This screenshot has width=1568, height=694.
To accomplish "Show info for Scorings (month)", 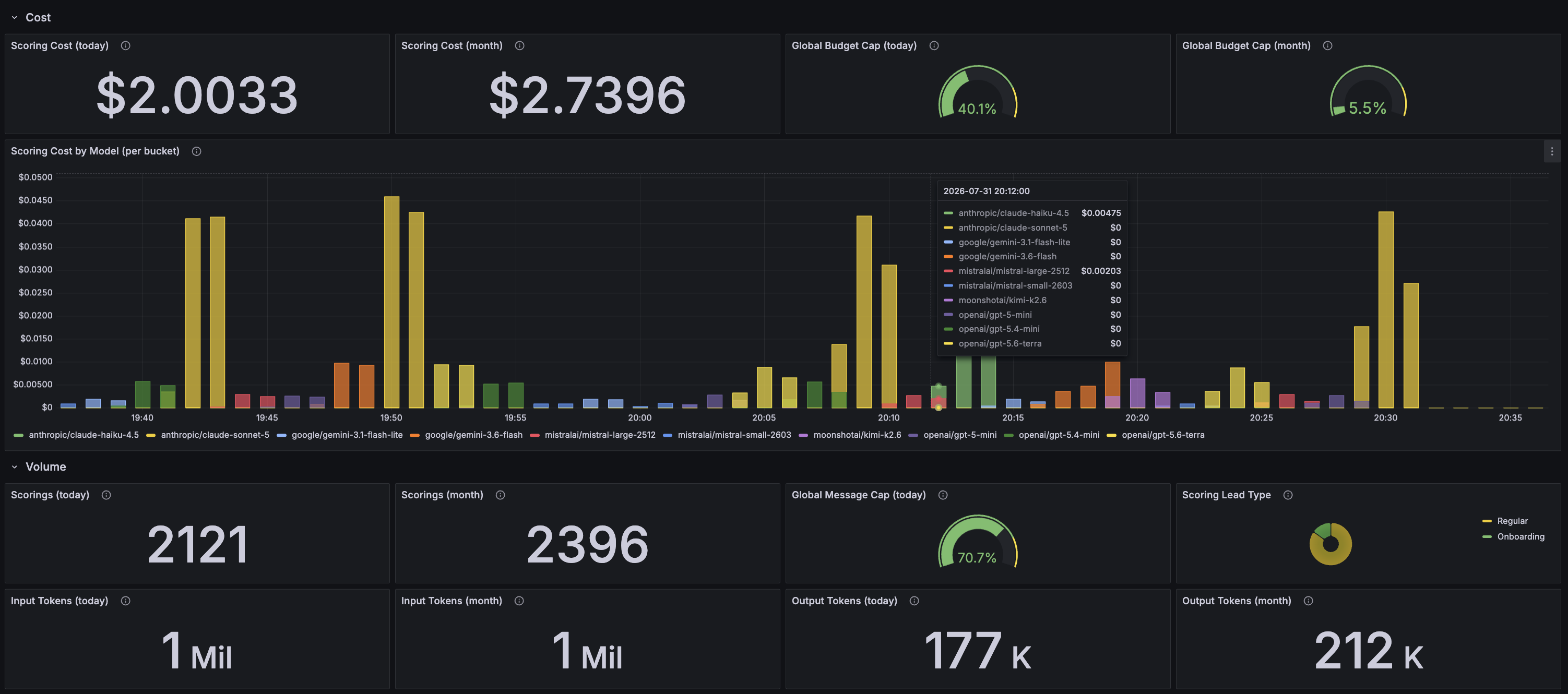I will [501, 495].
